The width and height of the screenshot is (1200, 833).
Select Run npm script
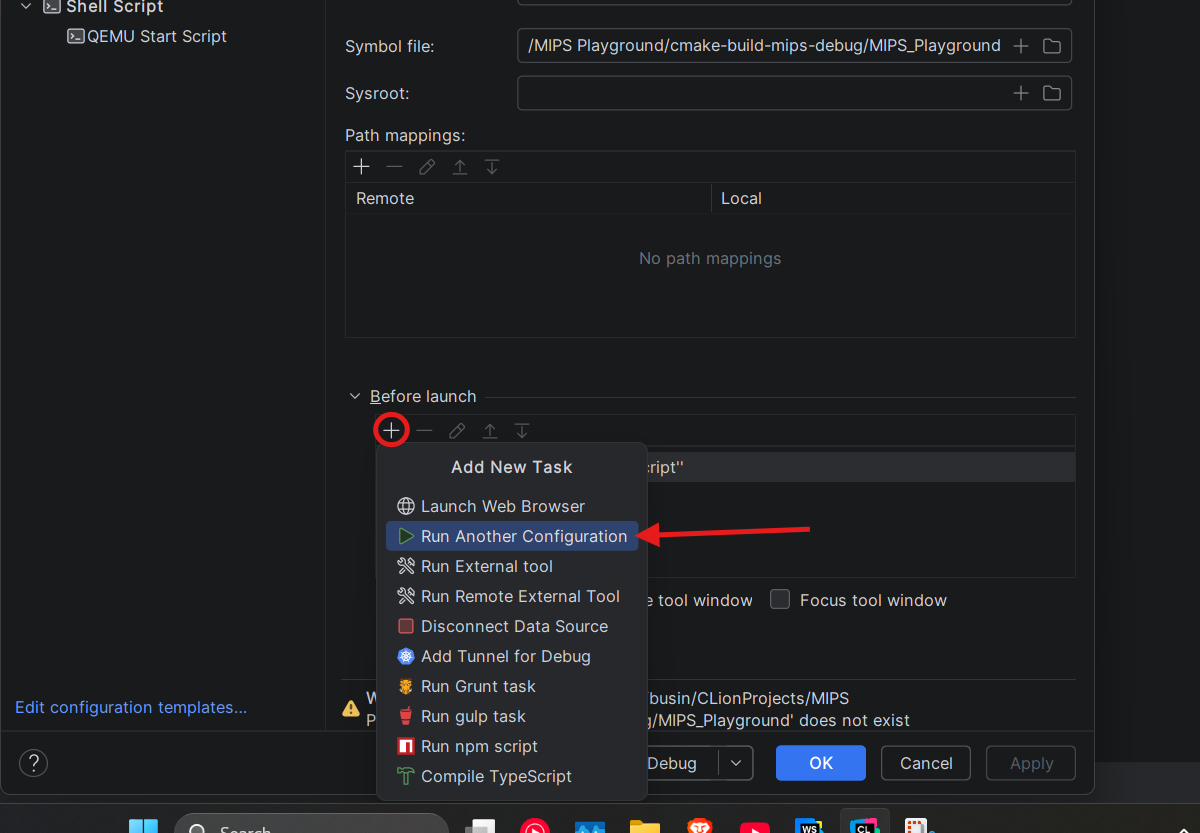[512, 746]
